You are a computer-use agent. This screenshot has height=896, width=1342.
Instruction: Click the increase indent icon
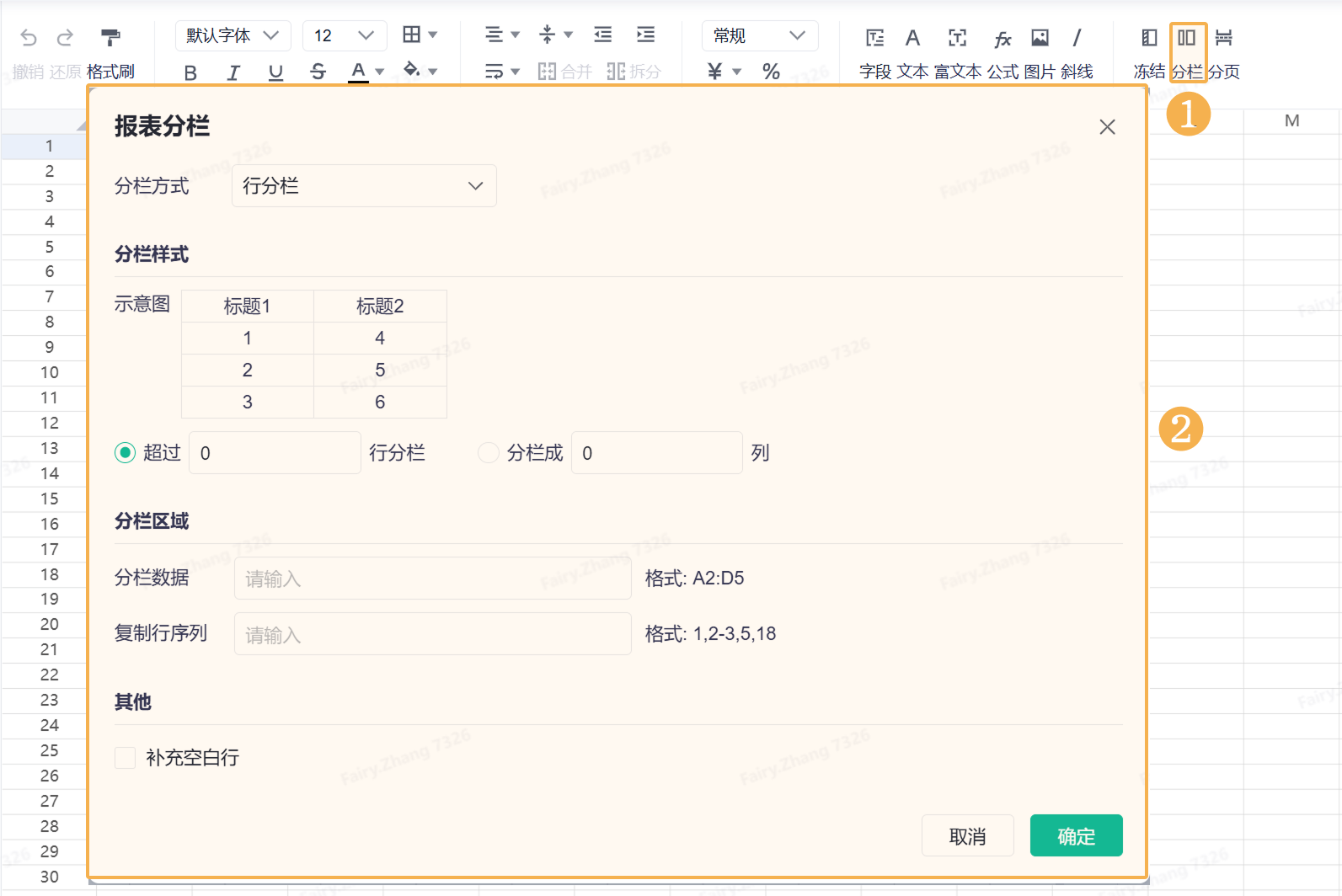646,35
